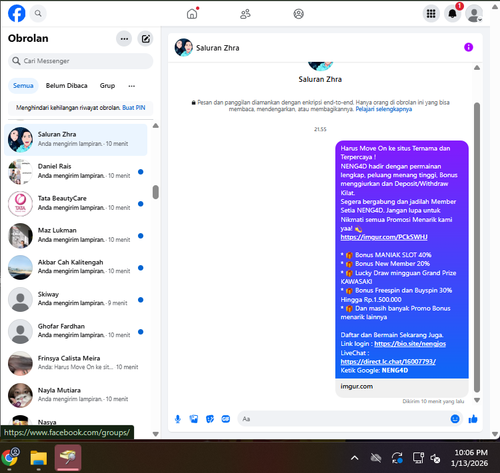Open the account profile avatar menu
This screenshot has width=500, height=473.
point(474,14)
